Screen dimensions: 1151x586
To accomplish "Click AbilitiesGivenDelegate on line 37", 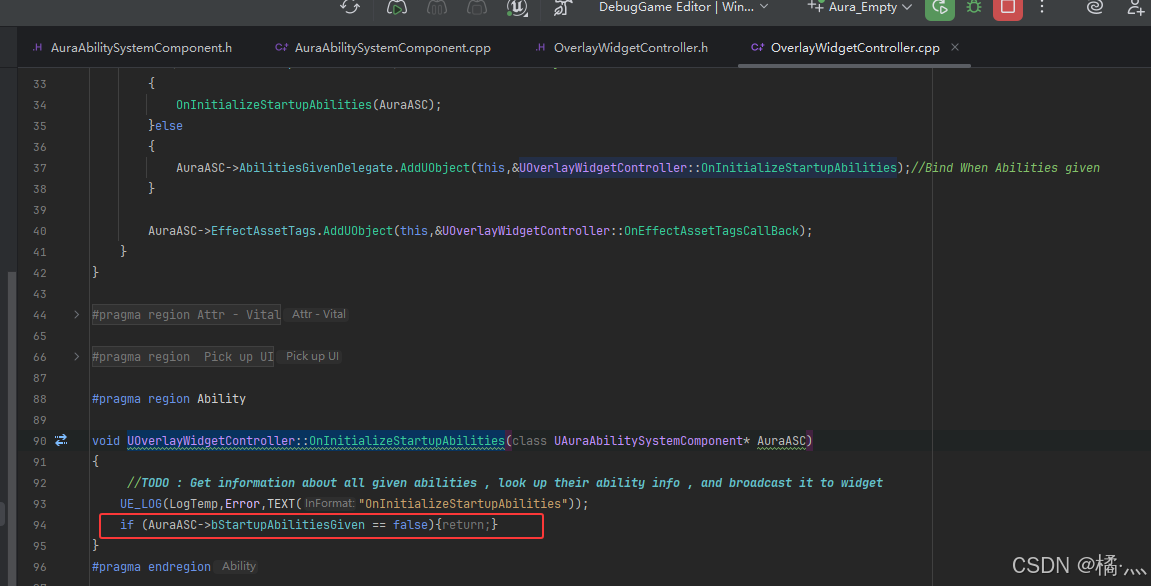I will (x=316, y=168).
